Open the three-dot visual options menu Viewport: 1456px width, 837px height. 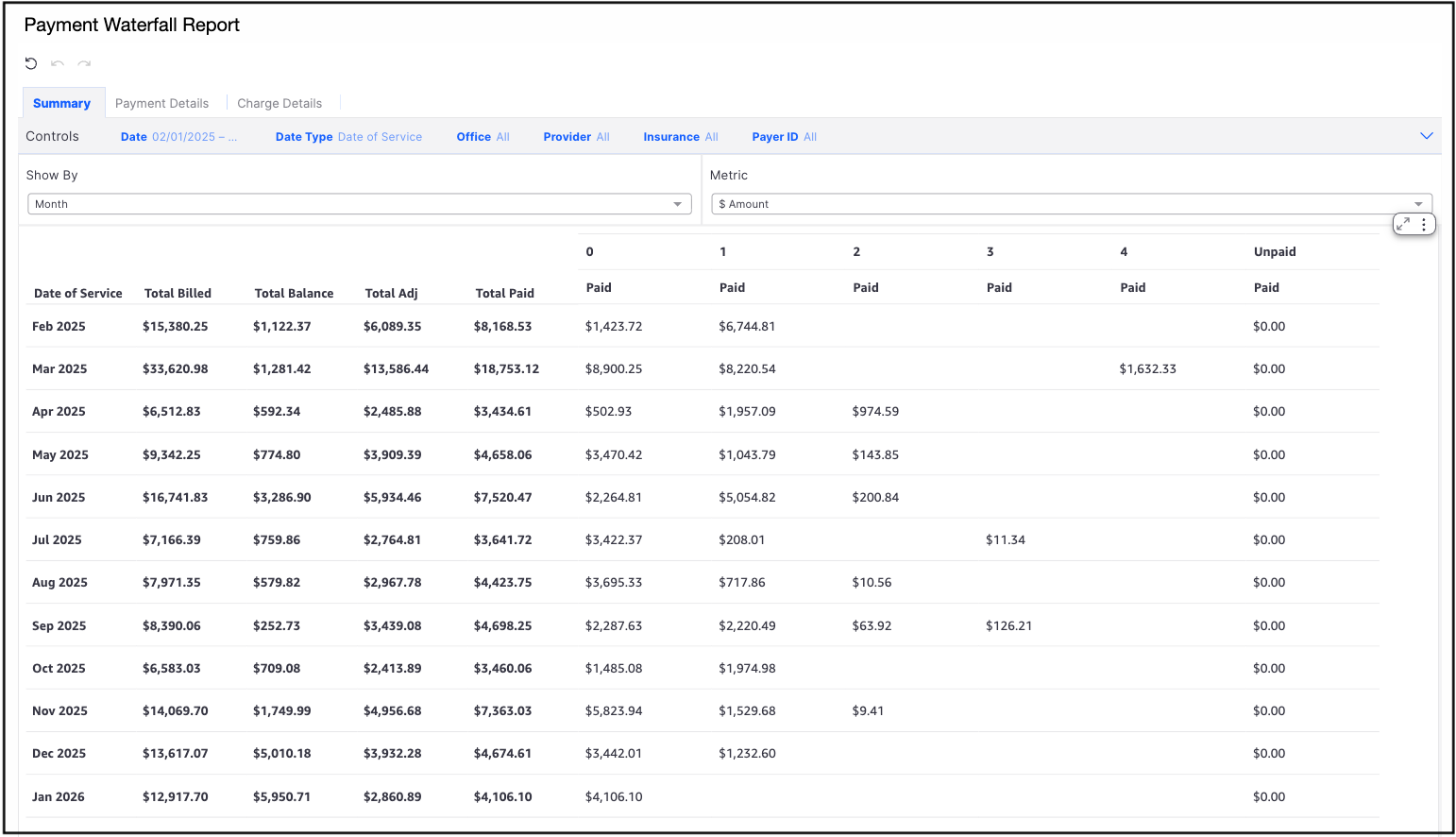[x=1424, y=224]
